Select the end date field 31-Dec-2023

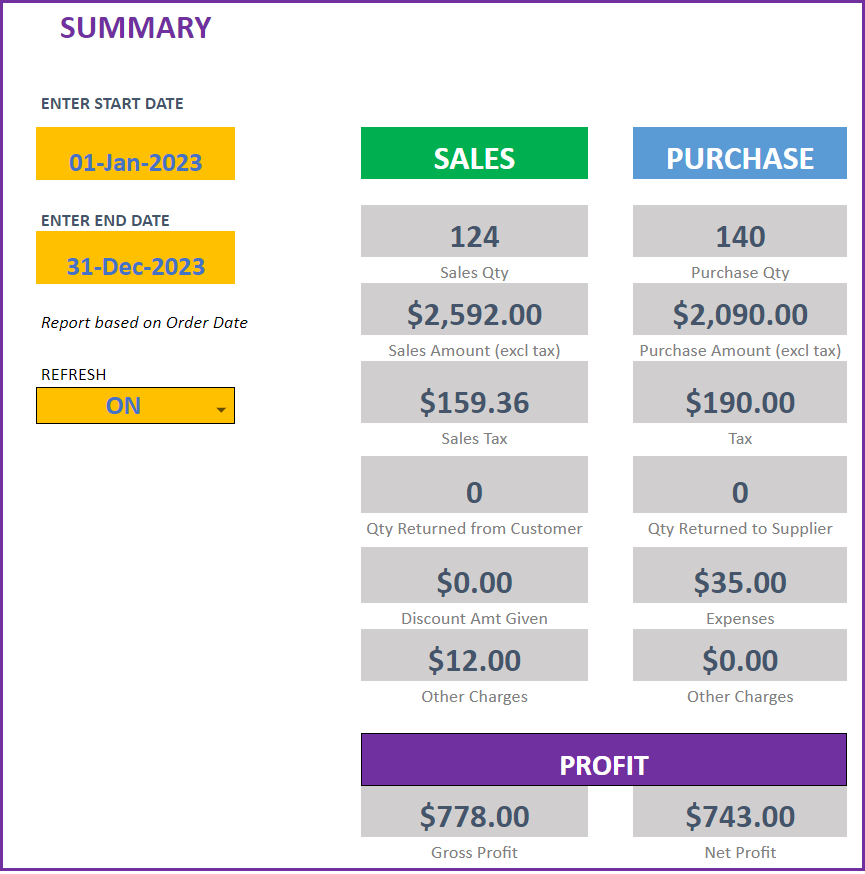[135, 258]
